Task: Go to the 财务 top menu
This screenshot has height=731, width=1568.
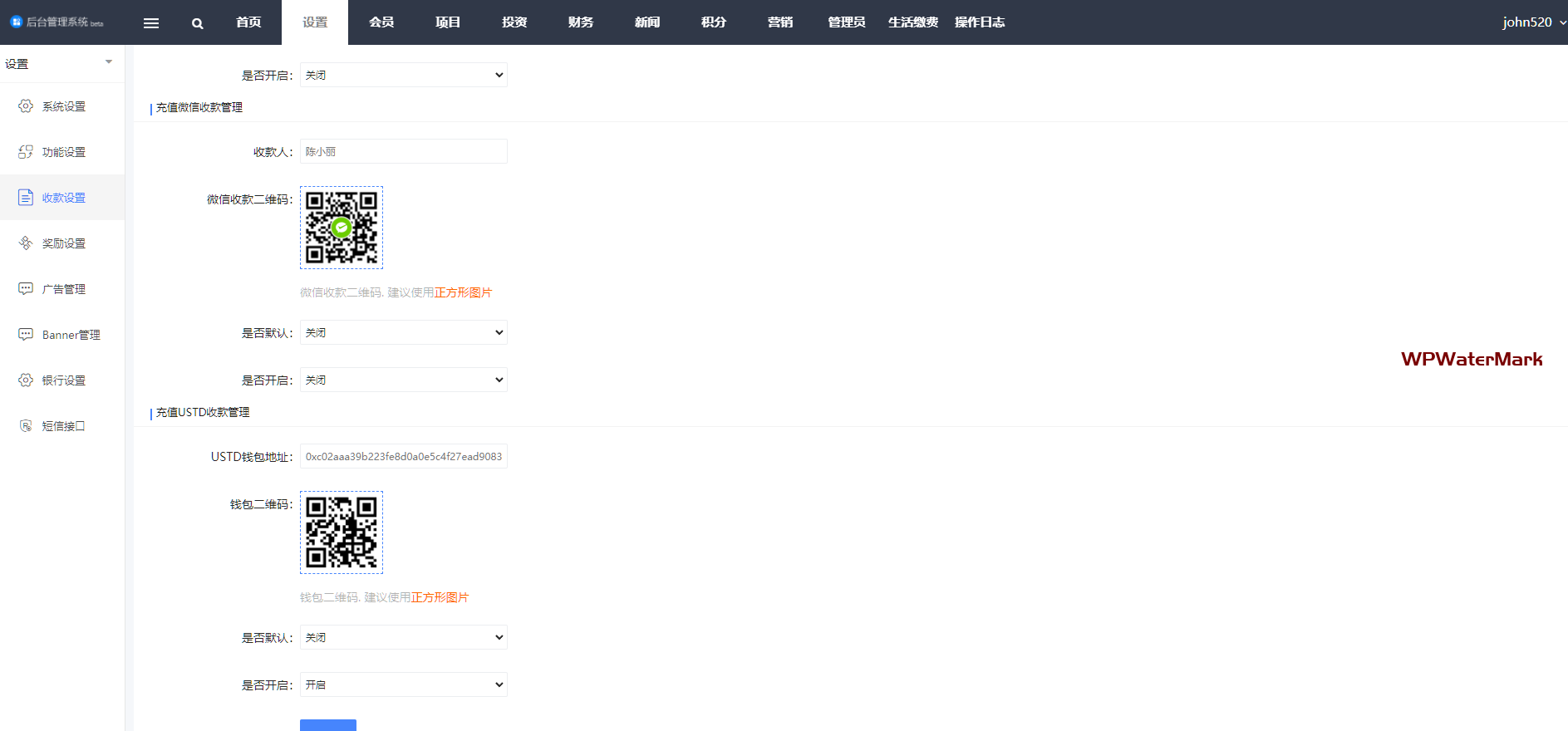Action: [581, 22]
